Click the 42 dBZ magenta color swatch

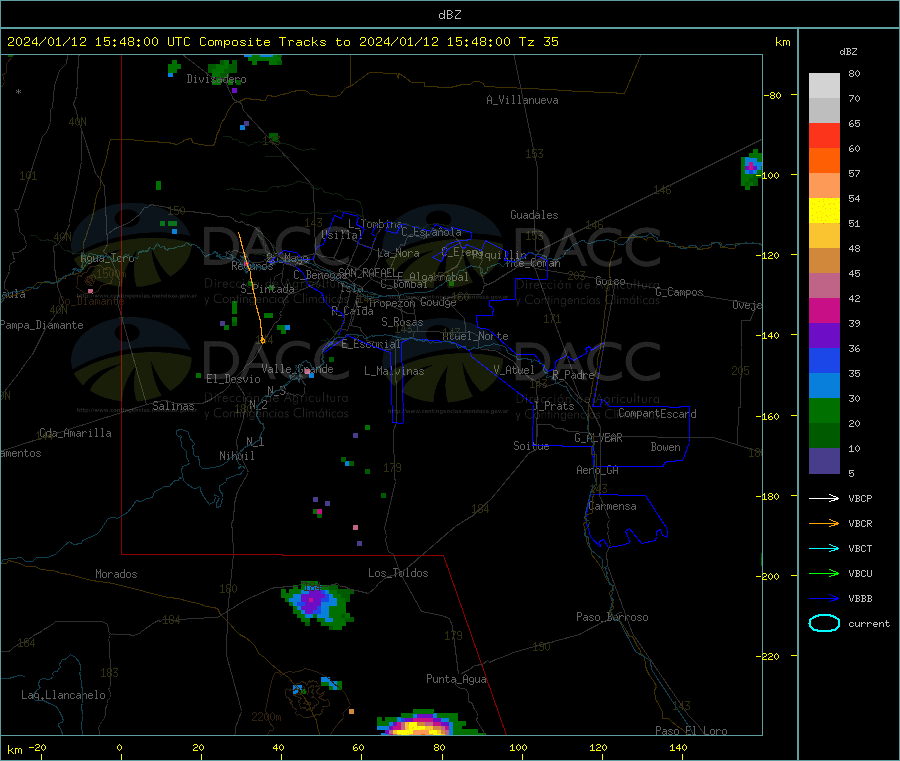pyautogui.click(x=824, y=310)
